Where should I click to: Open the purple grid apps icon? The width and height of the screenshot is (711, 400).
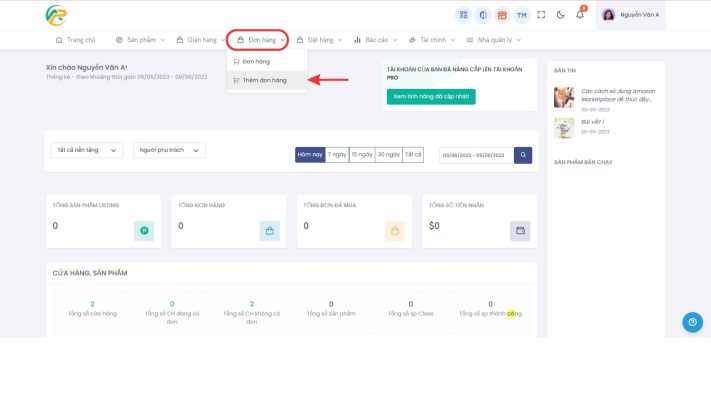click(463, 15)
